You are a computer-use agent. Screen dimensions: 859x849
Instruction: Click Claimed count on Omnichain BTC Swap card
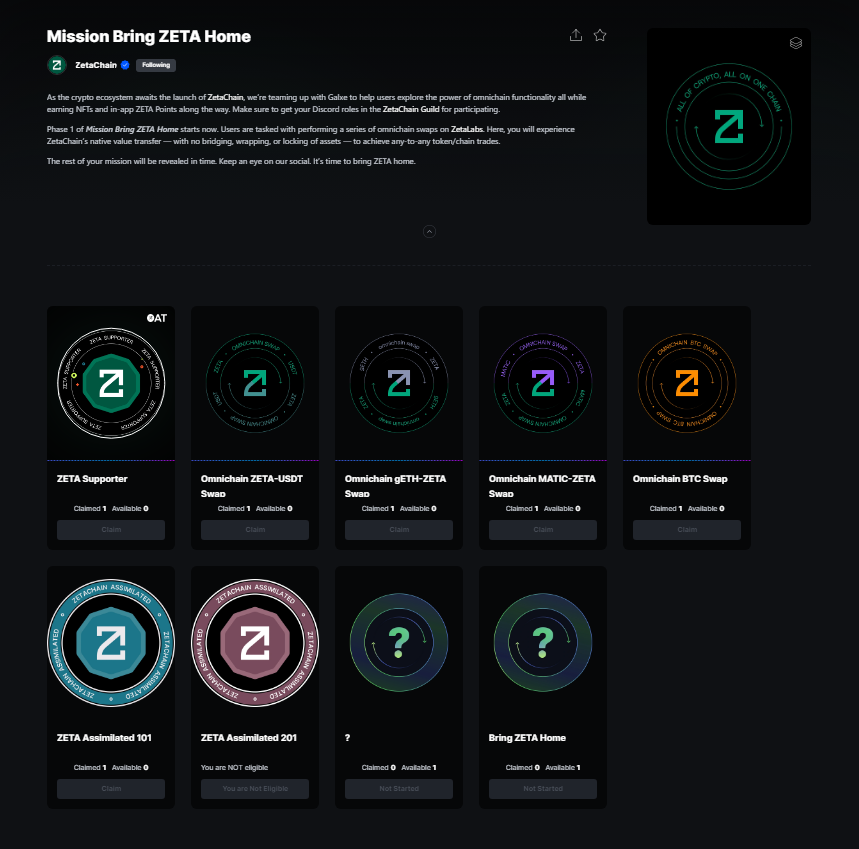(x=666, y=508)
